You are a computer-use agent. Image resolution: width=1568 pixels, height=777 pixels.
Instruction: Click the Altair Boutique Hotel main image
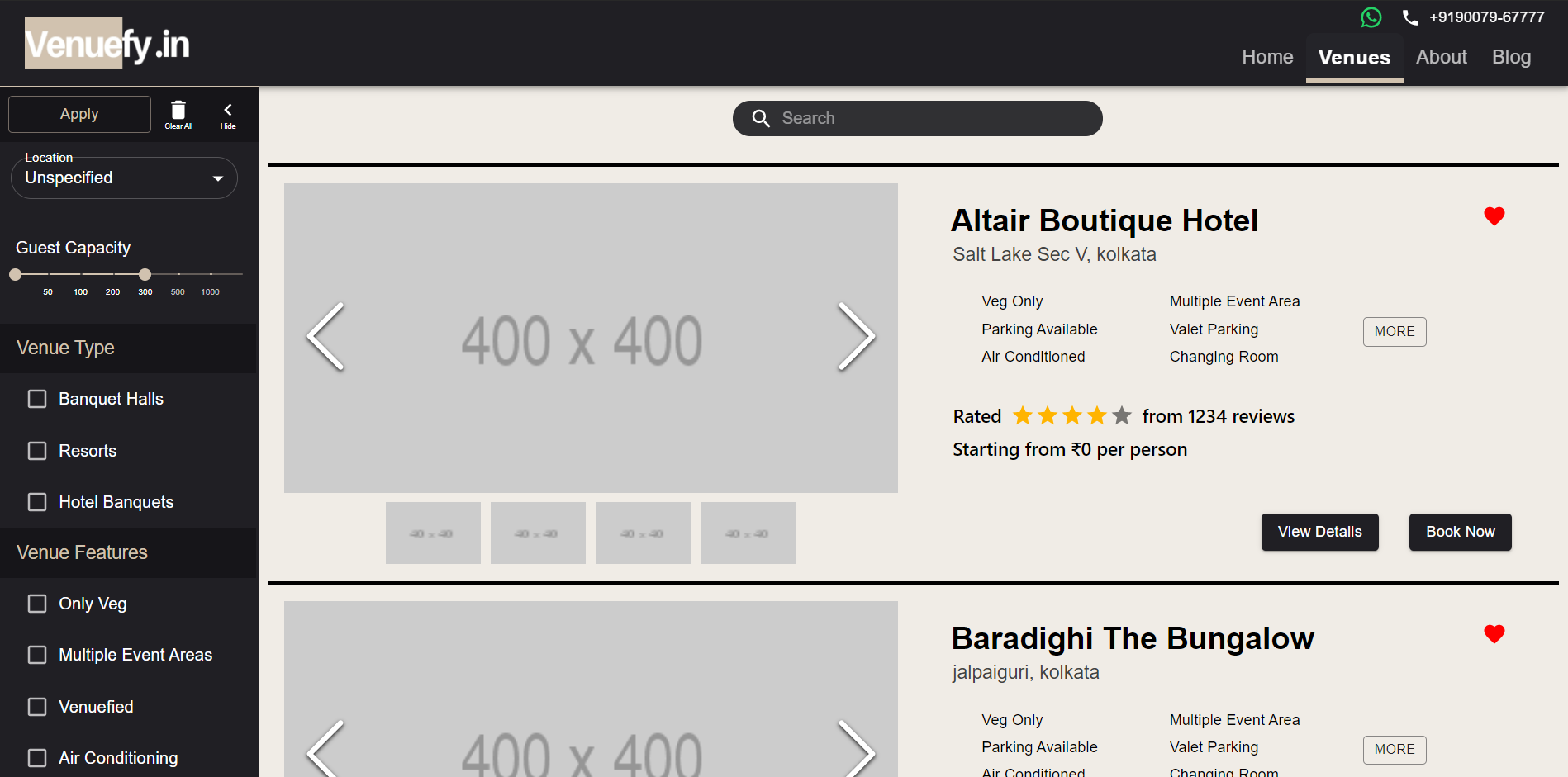(591, 338)
